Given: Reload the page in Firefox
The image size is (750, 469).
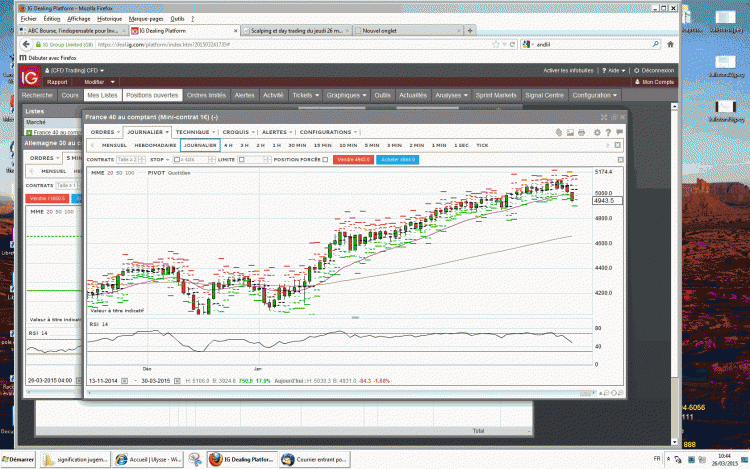Looking at the screenshot, I should [x=512, y=44].
